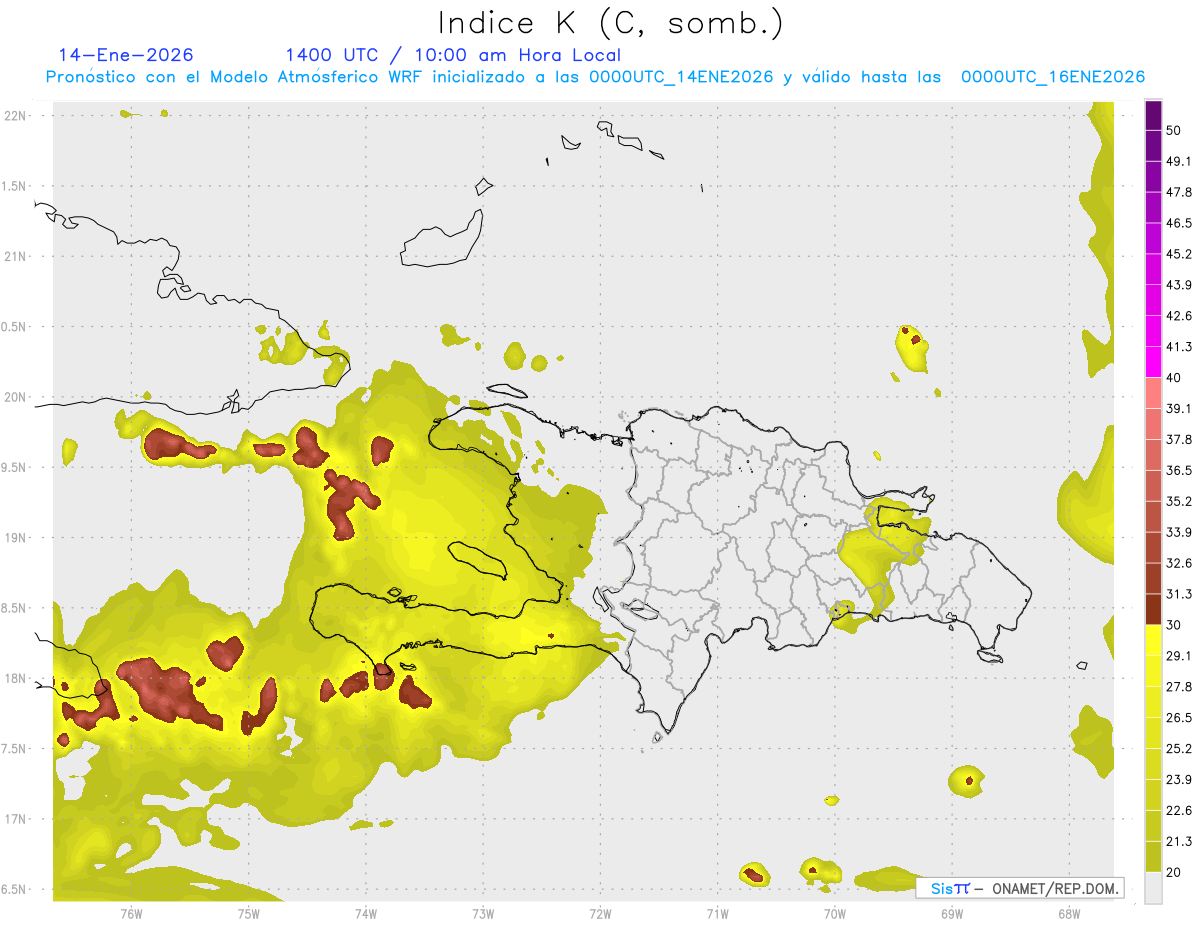Click latitude label "17N"

tap(15, 819)
